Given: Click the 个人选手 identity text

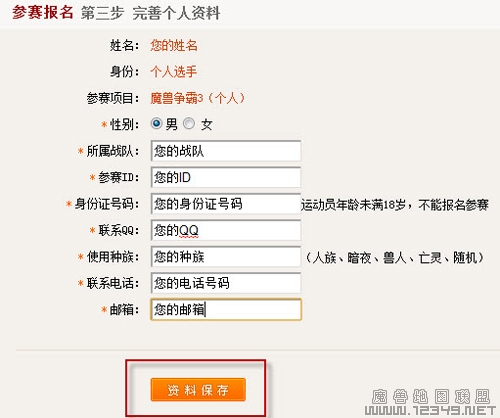Looking at the screenshot, I should [x=174, y=72].
